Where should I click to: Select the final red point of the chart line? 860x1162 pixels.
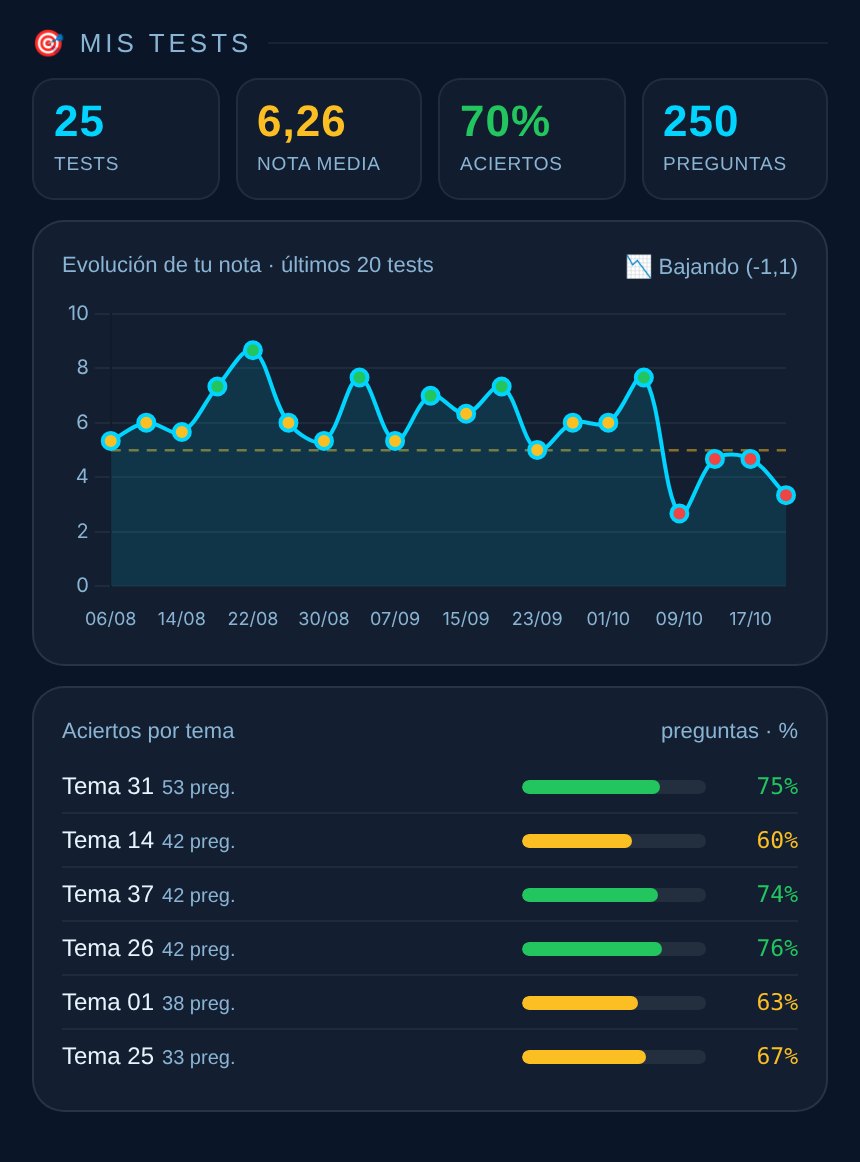point(786,495)
